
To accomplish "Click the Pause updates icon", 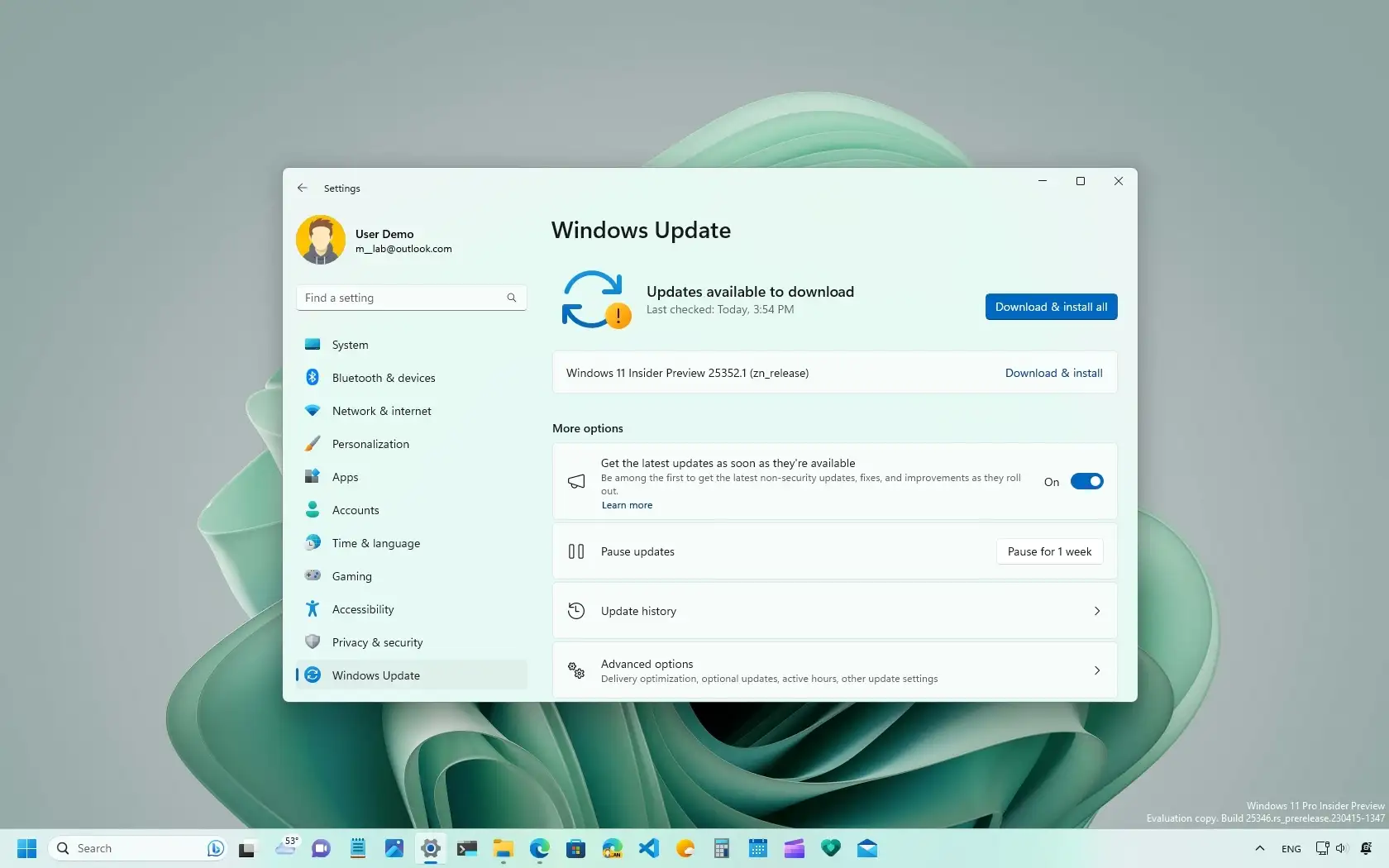I will point(576,551).
